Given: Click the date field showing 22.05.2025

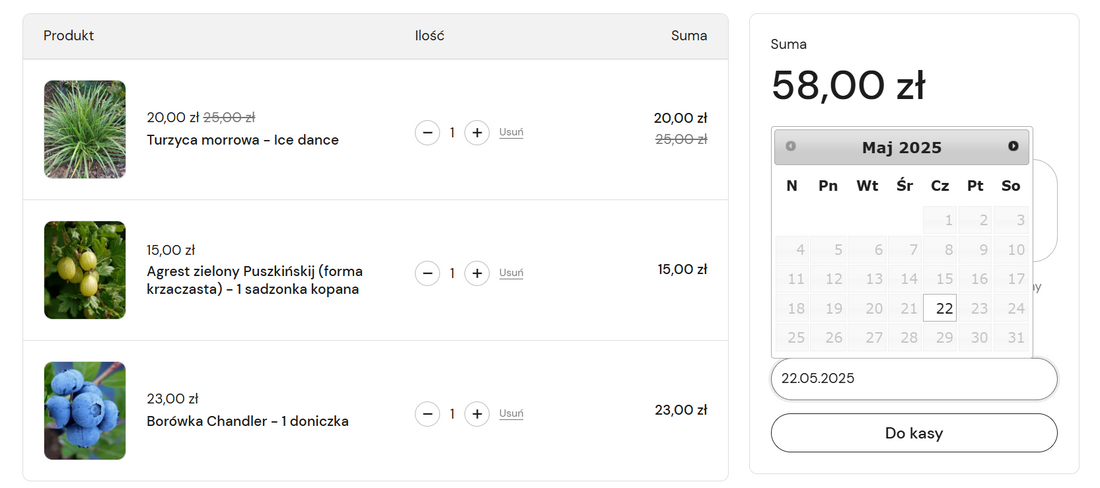Looking at the screenshot, I should 913,379.
